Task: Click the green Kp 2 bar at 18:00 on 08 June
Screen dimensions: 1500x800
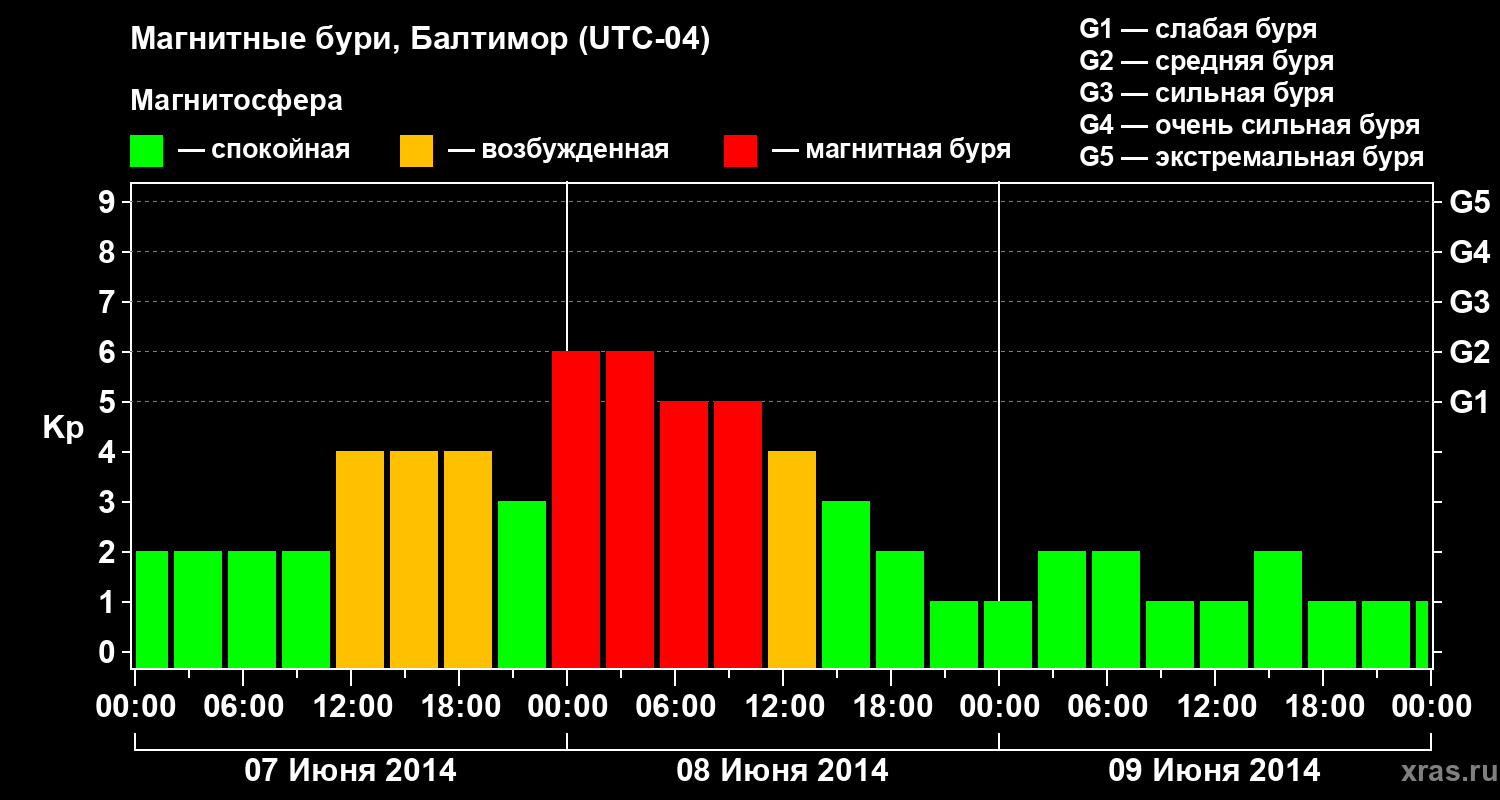Action: 900,610
